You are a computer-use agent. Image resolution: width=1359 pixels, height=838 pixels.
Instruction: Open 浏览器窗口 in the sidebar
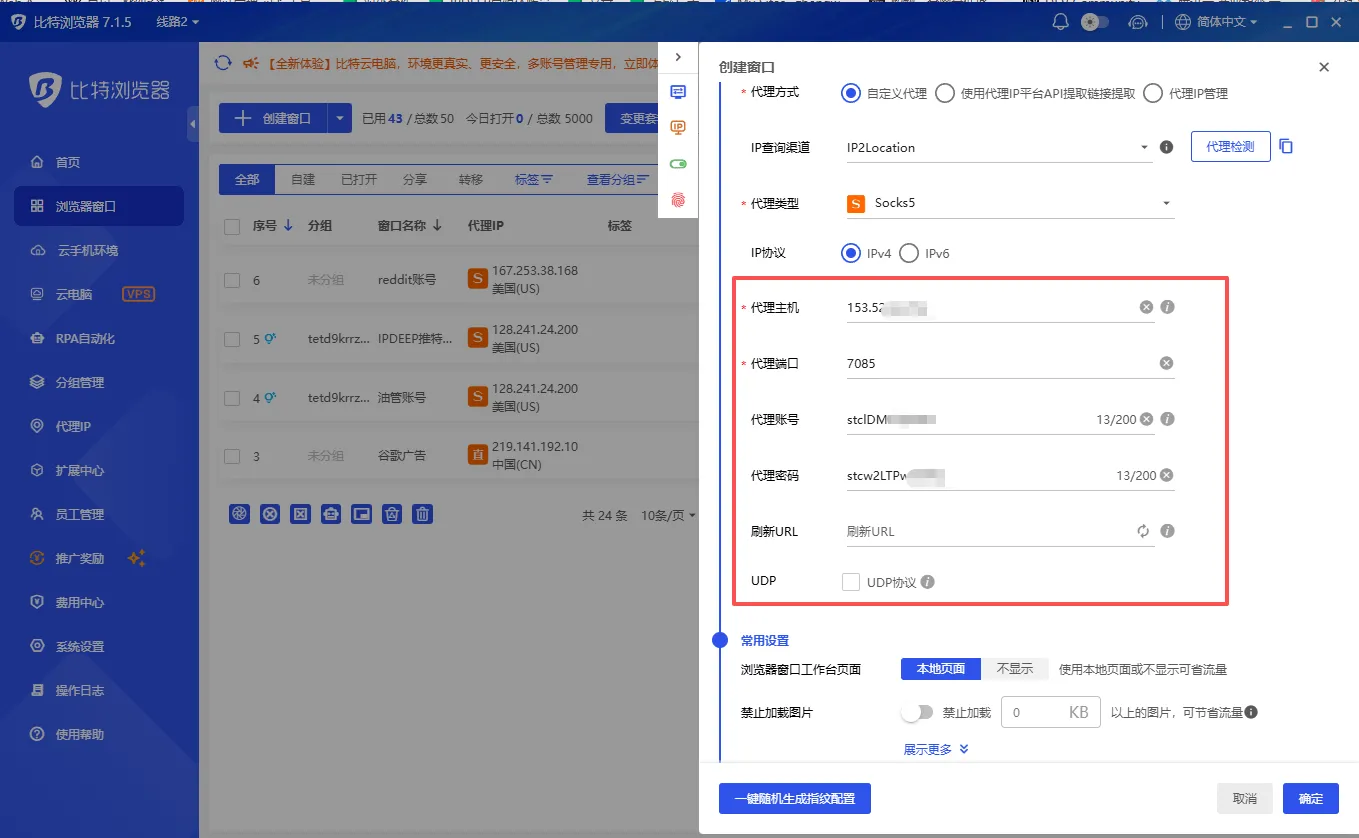click(98, 206)
